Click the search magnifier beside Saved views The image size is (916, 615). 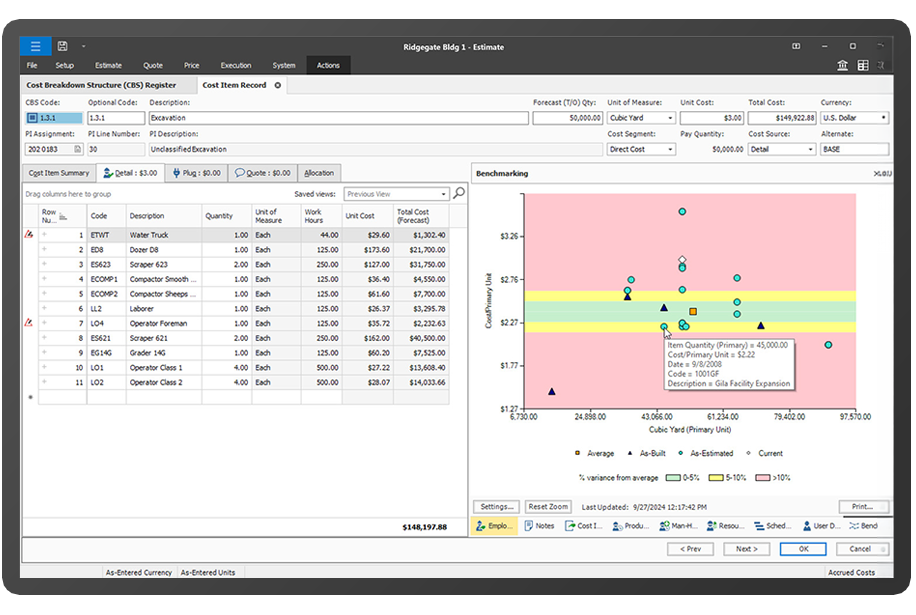(x=459, y=193)
